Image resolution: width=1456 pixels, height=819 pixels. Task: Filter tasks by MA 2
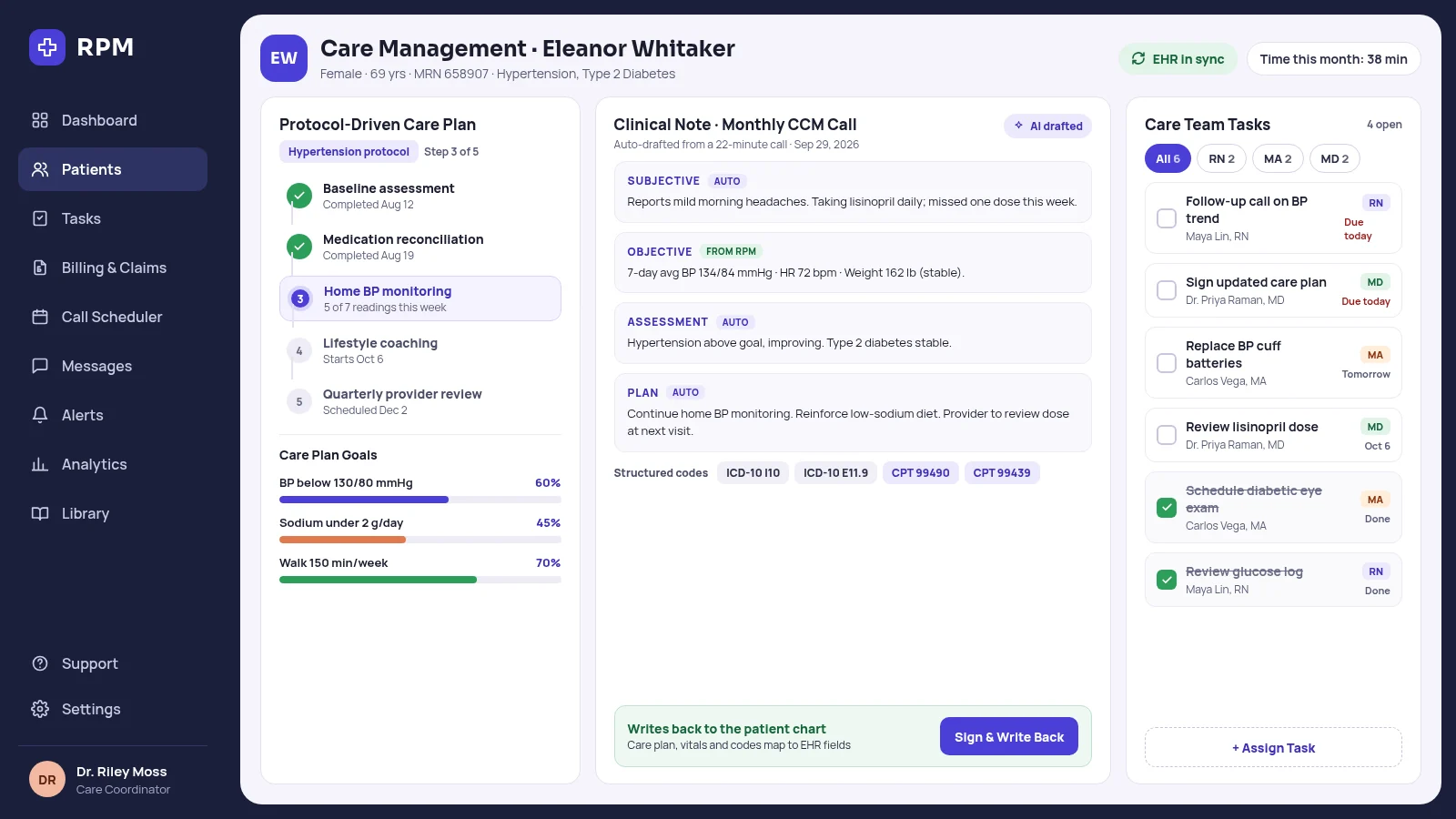1278,158
